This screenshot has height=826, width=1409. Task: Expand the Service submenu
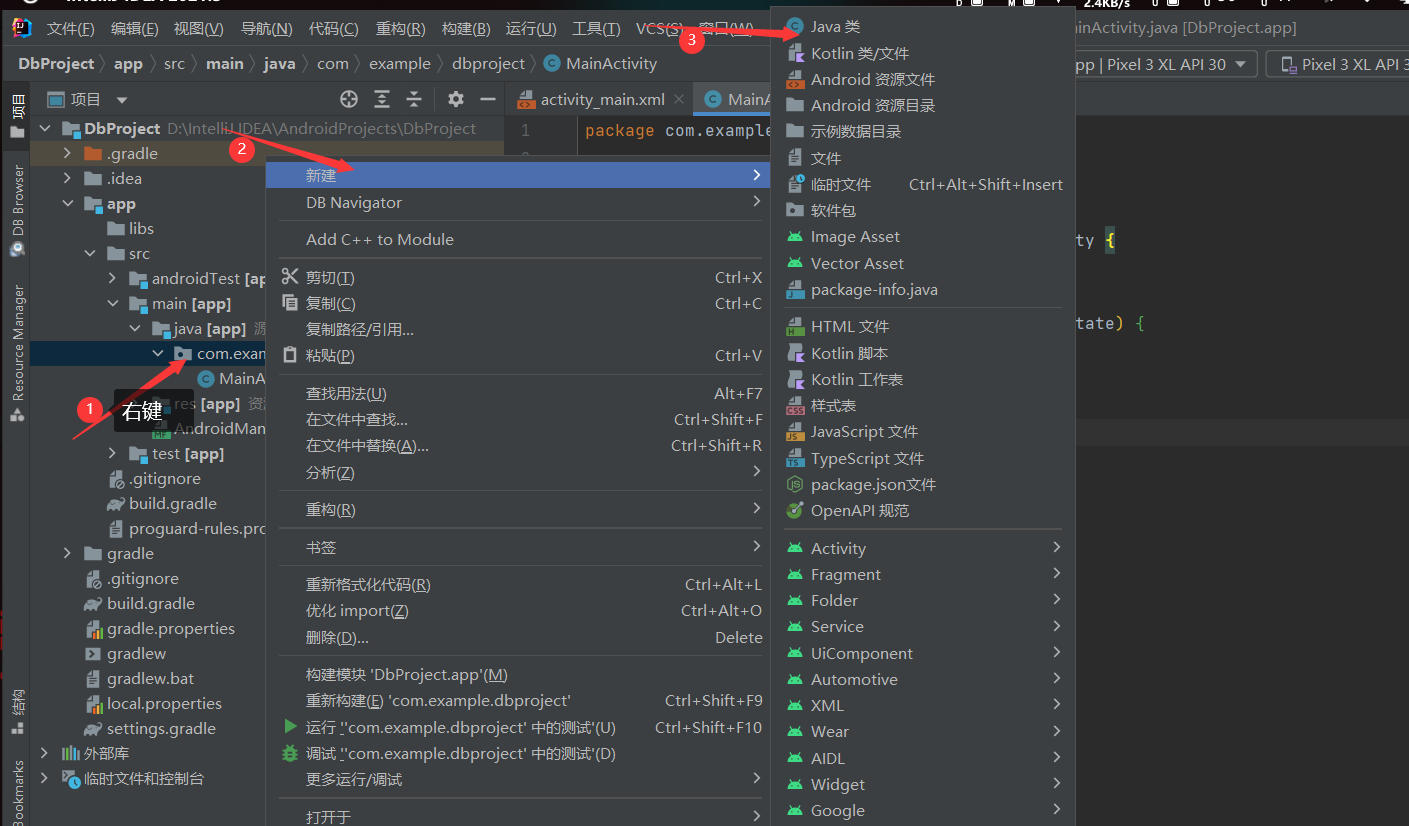[x=921, y=626]
